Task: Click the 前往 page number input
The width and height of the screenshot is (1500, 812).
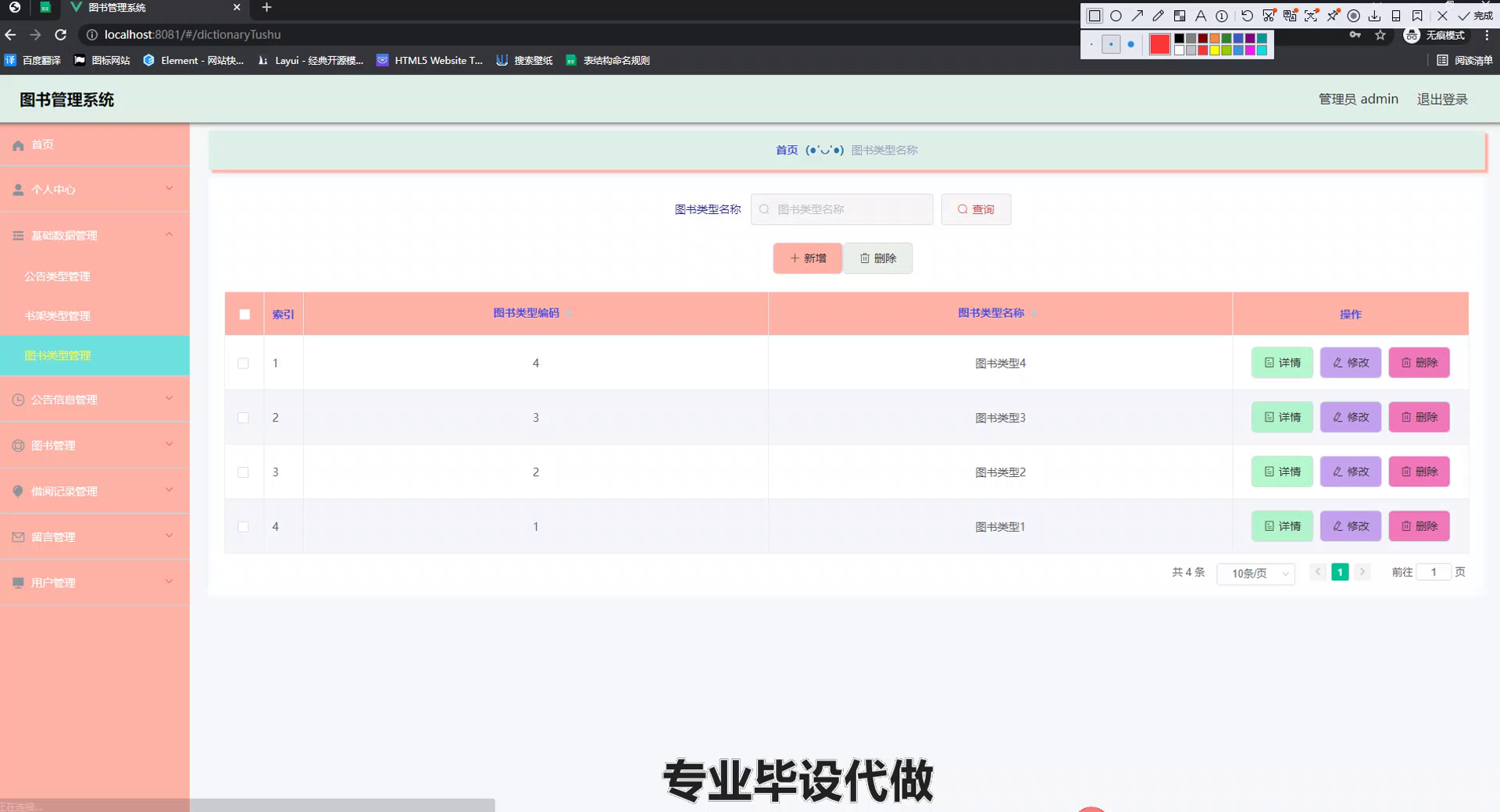Action: pos(1434,572)
